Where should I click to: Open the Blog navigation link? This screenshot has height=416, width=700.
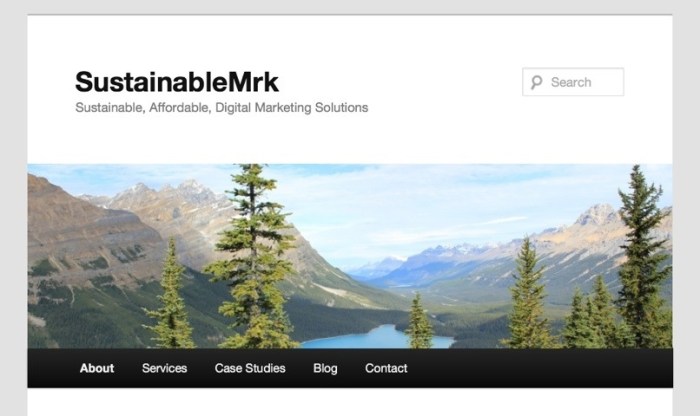[325, 368]
